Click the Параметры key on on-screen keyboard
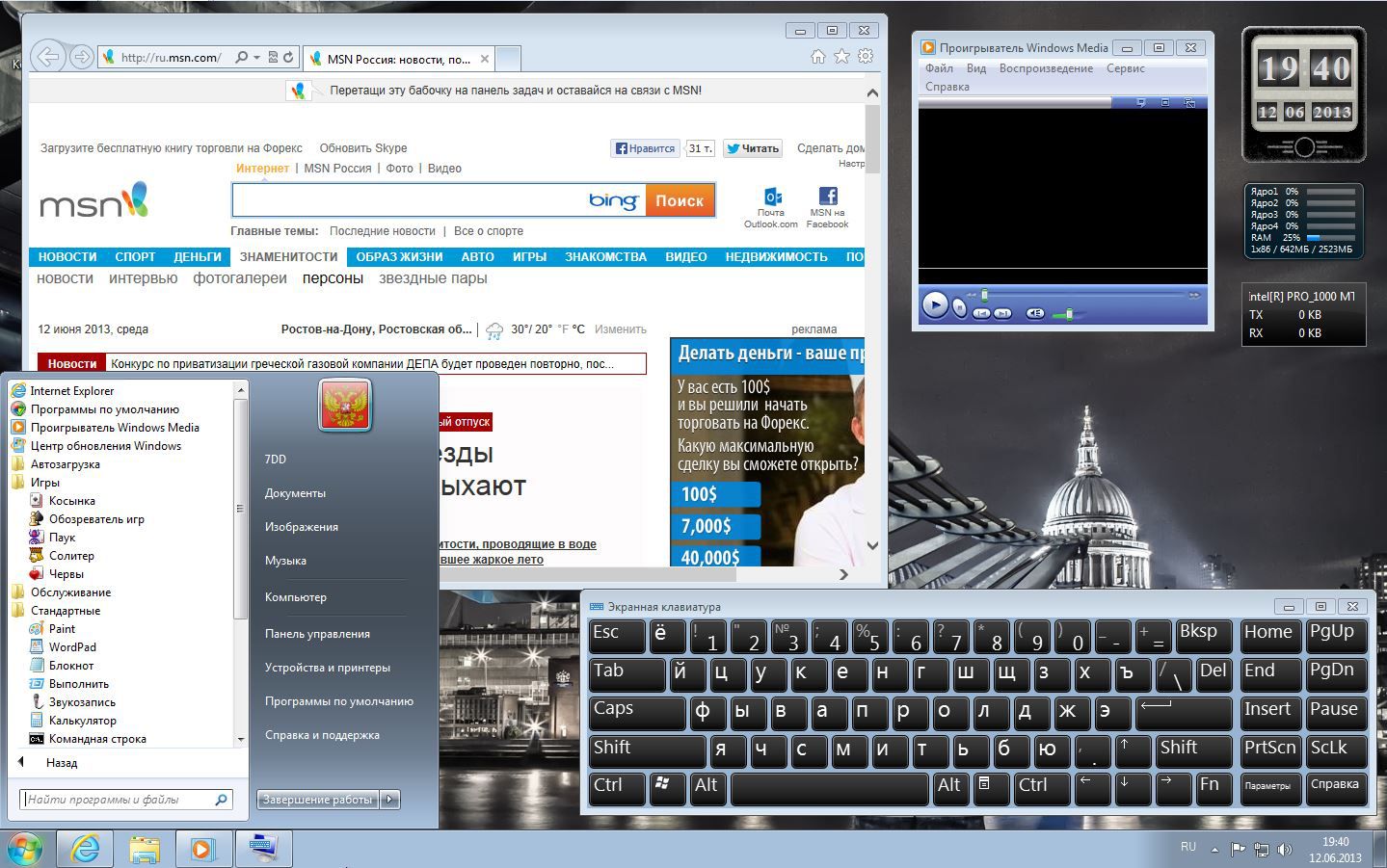 (x=1269, y=789)
